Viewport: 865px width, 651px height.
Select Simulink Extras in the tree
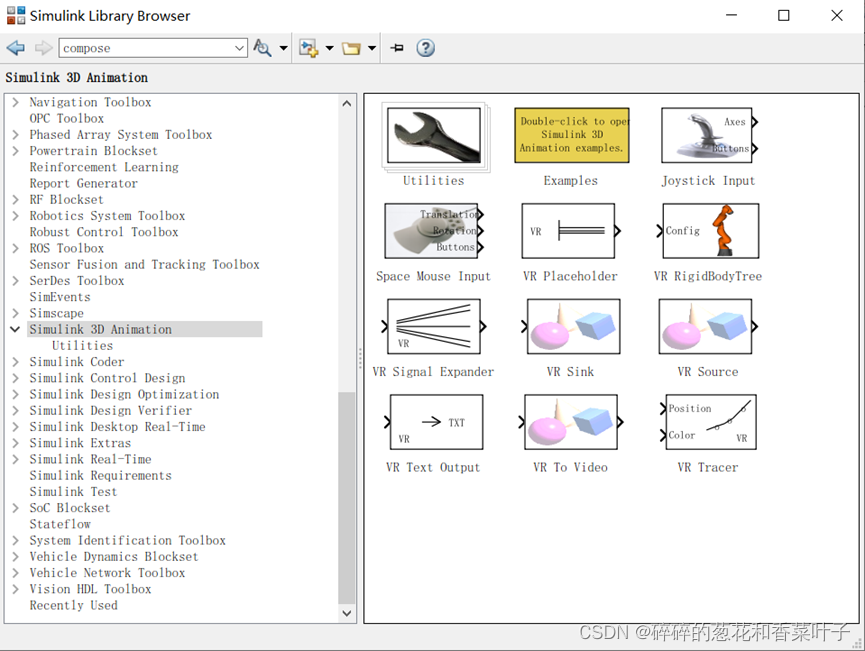tap(81, 443)
